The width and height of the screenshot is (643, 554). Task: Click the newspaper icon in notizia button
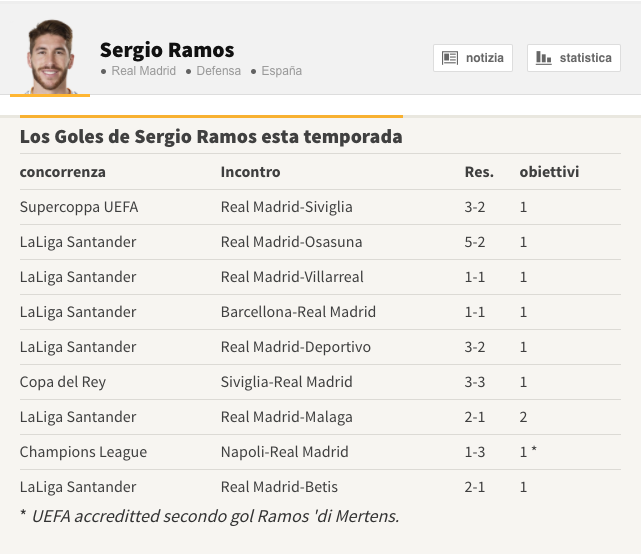pyautogui.click(x=449, y=58)
